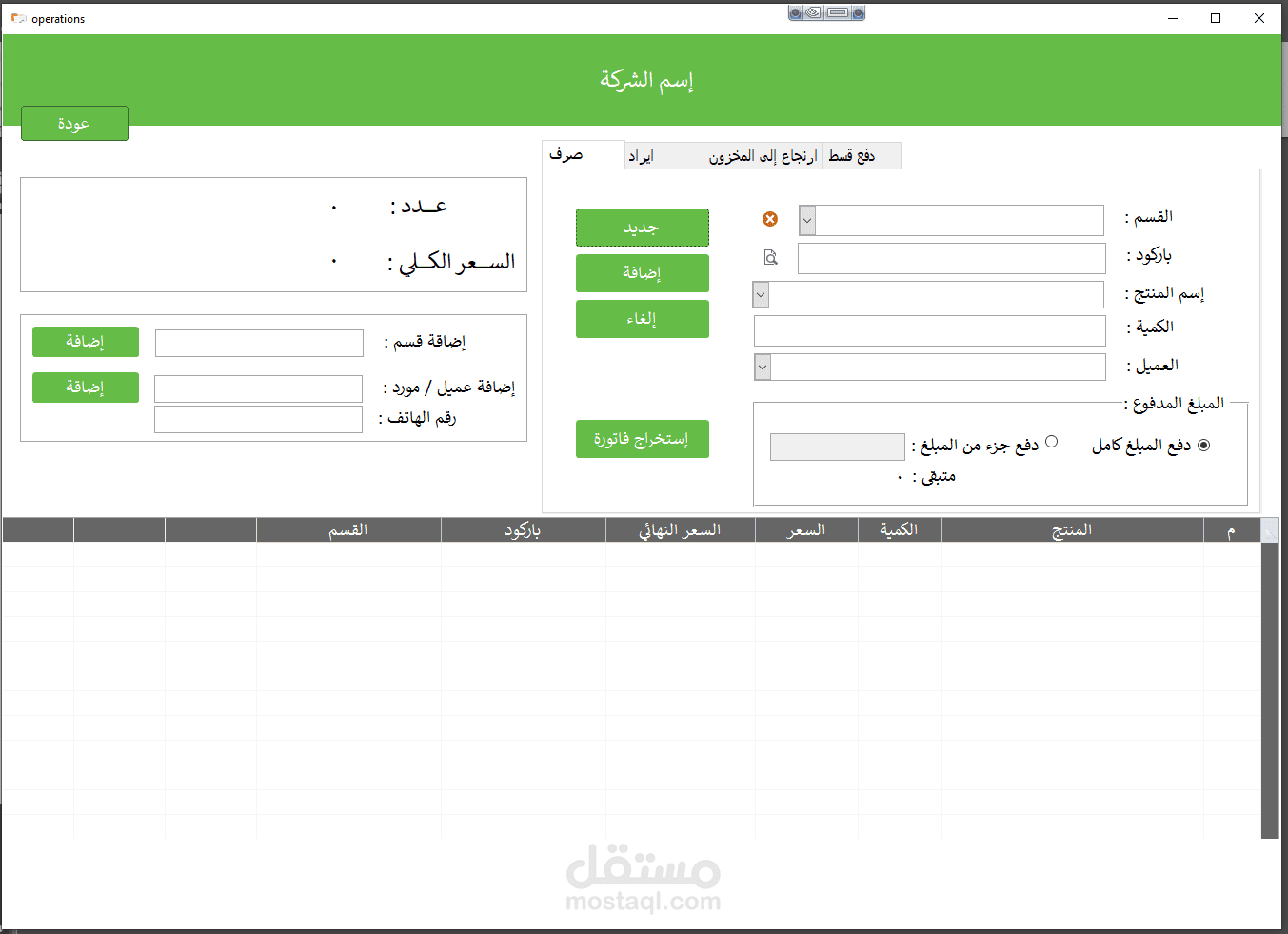Click the last icon in the debug toolbar
Screen dimensions: 1288x934
point(858,12)
